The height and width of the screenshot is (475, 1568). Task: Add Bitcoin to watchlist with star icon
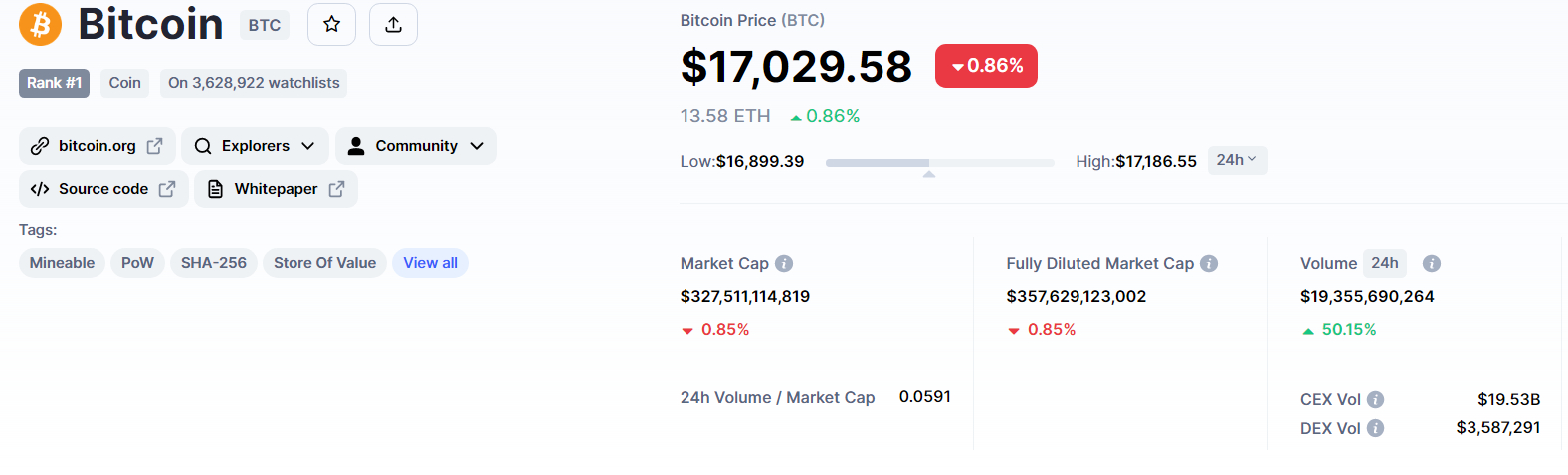click(331, 24)
